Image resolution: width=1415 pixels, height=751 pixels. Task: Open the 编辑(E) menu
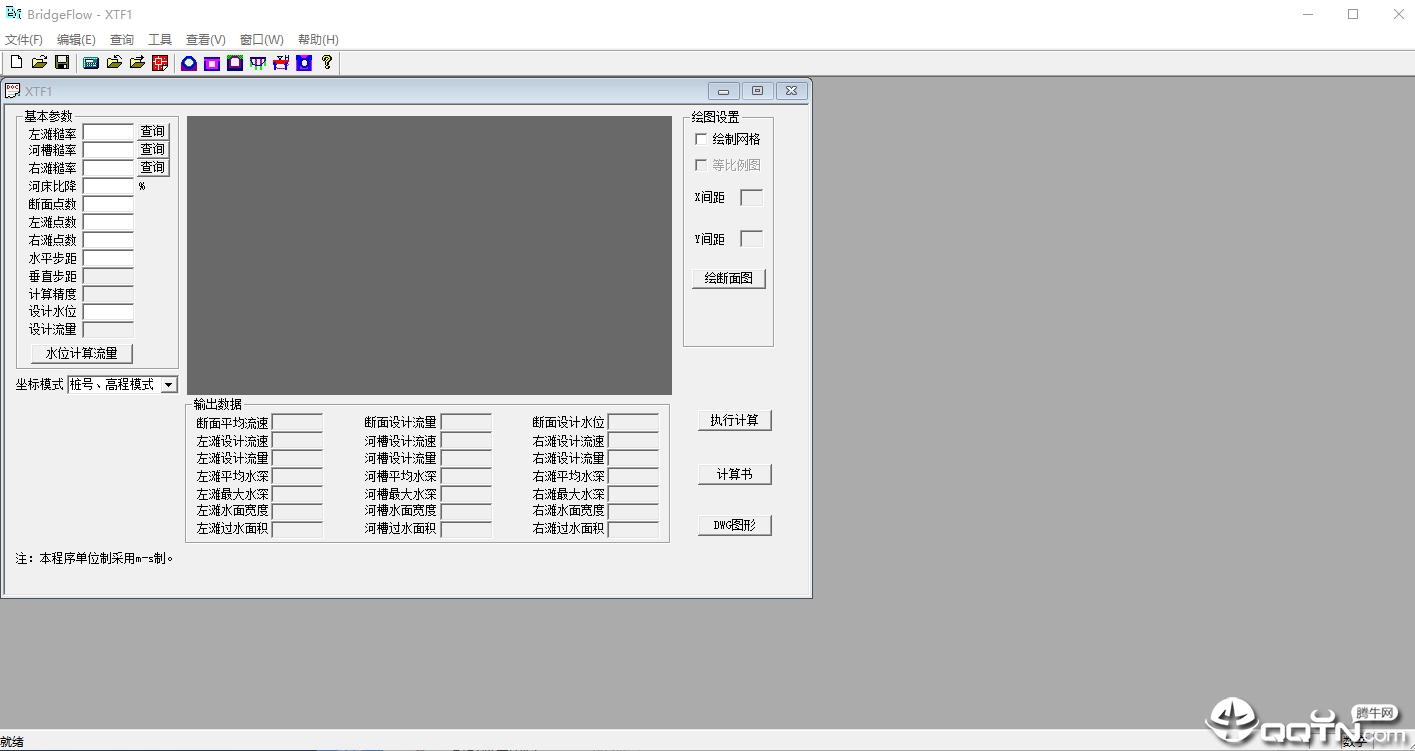coord(76,40)
